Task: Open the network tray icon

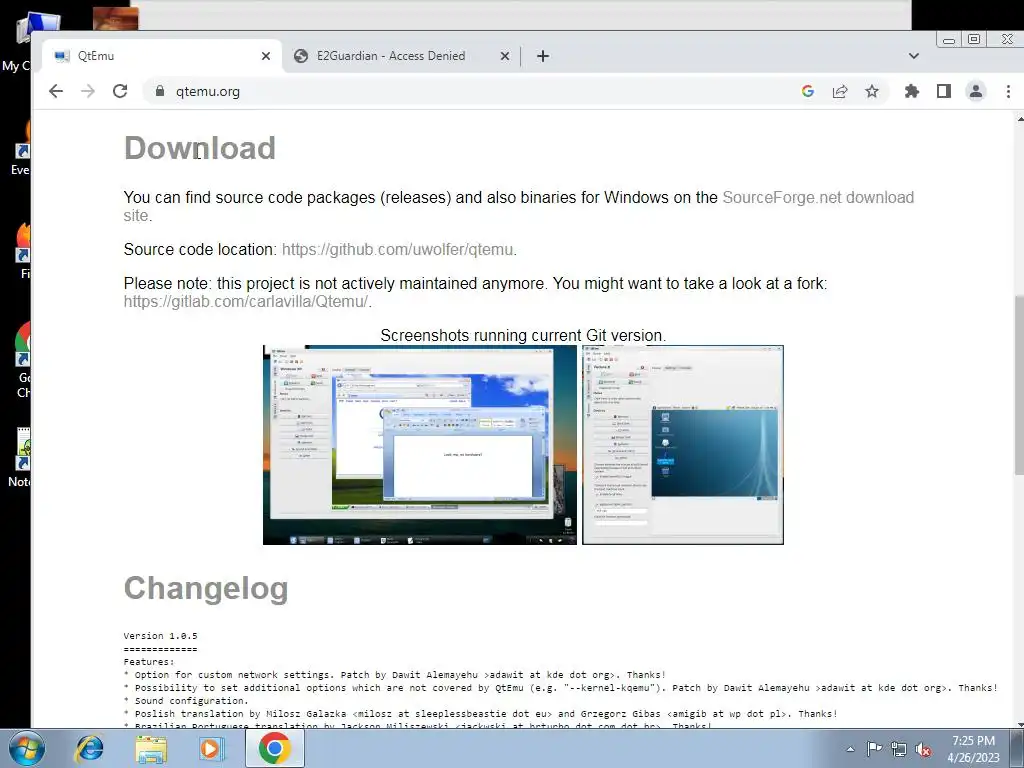Action: tap(899, 749)
